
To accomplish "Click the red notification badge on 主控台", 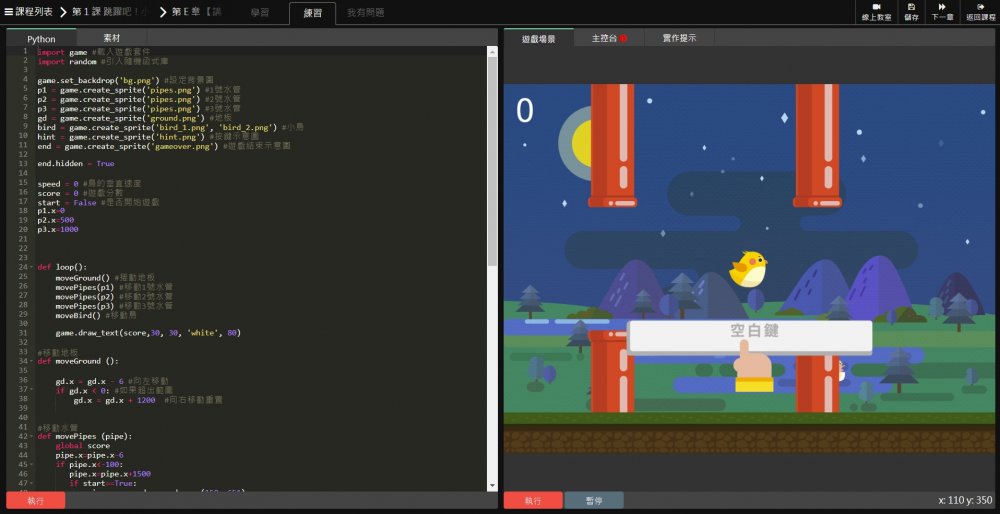I will coord(623,39).
